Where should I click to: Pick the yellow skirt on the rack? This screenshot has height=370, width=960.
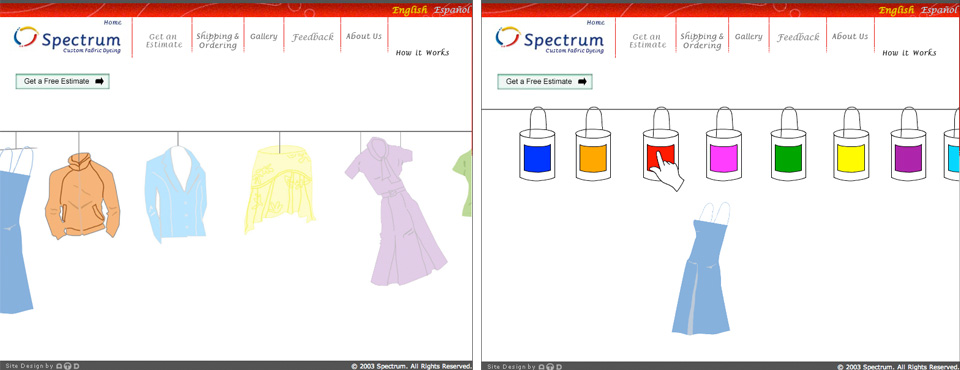[280, 190]
